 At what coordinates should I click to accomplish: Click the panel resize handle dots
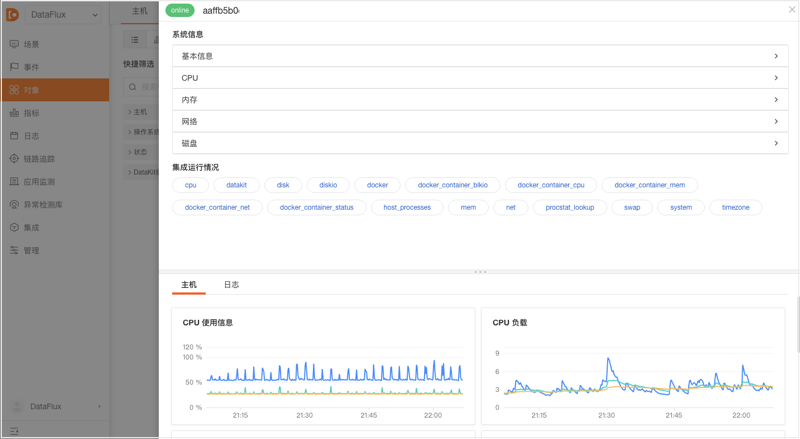click(480, 272)
